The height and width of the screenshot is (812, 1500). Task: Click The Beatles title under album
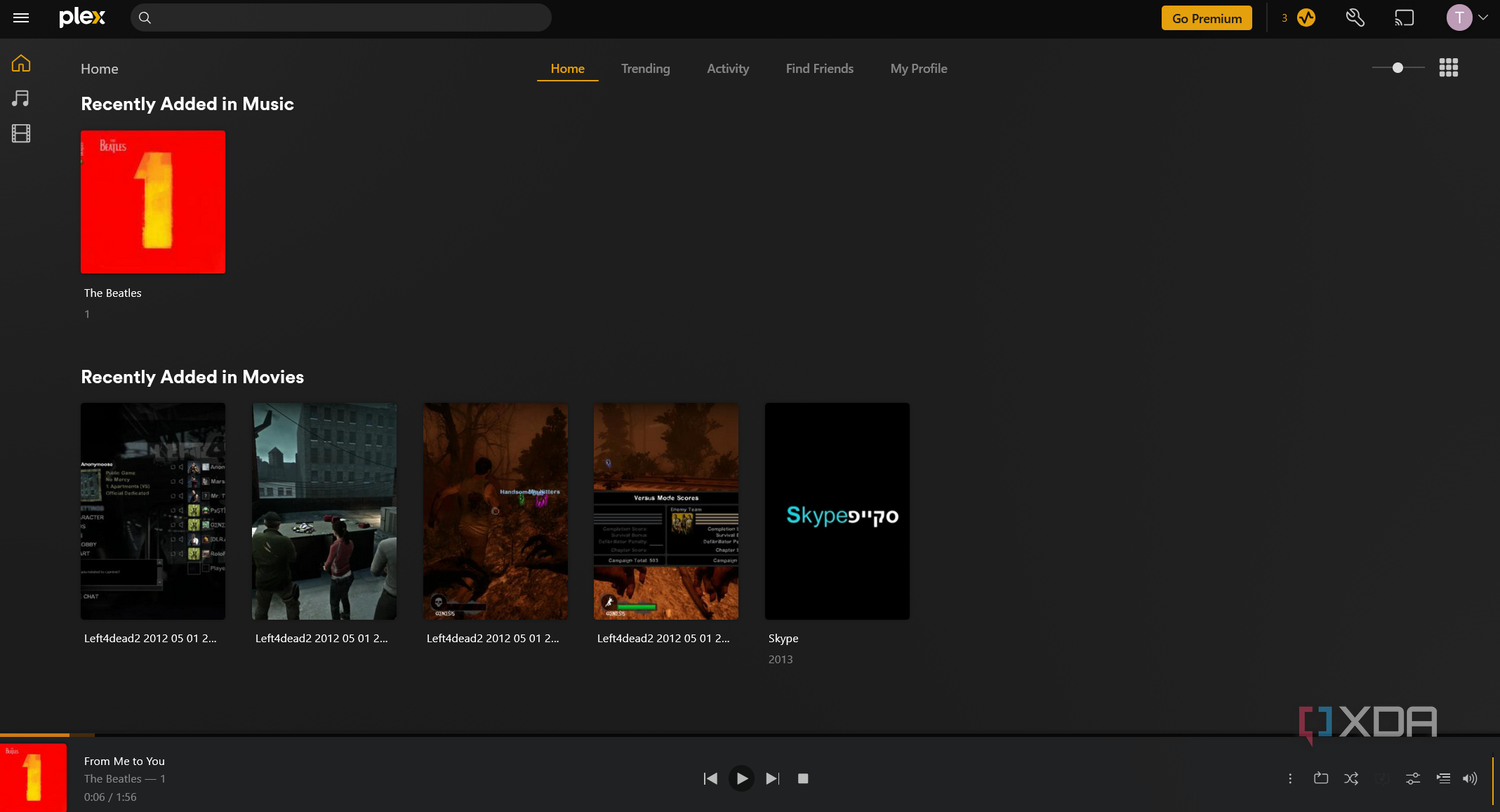tap(113, 293)
